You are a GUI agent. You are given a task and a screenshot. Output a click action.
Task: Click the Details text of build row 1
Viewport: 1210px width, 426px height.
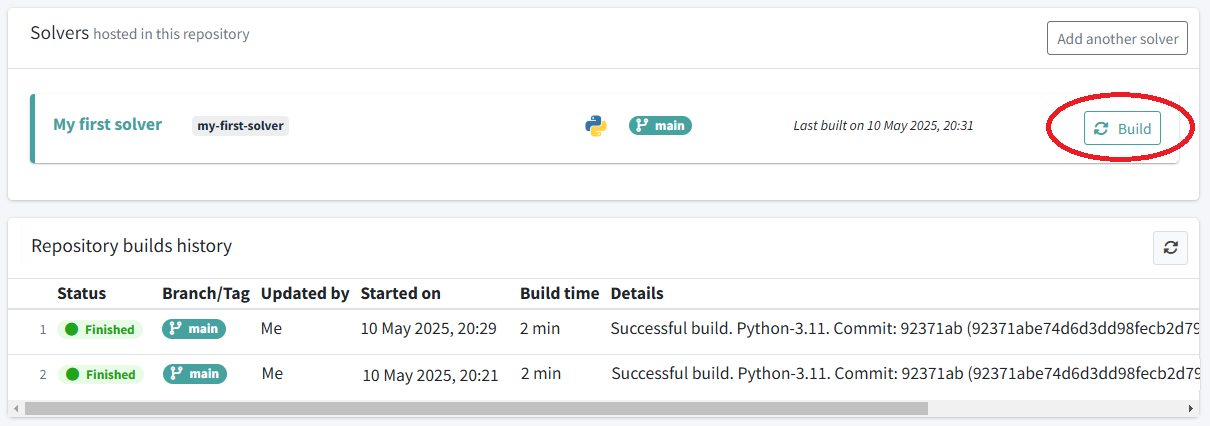click(904, 328)
